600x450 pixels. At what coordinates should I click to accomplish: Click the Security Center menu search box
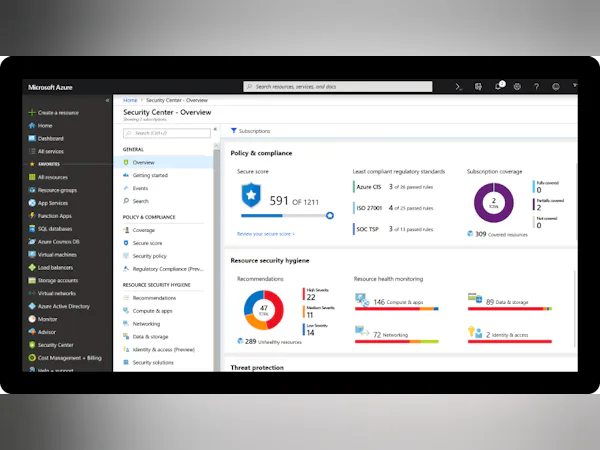coord(167,133)
